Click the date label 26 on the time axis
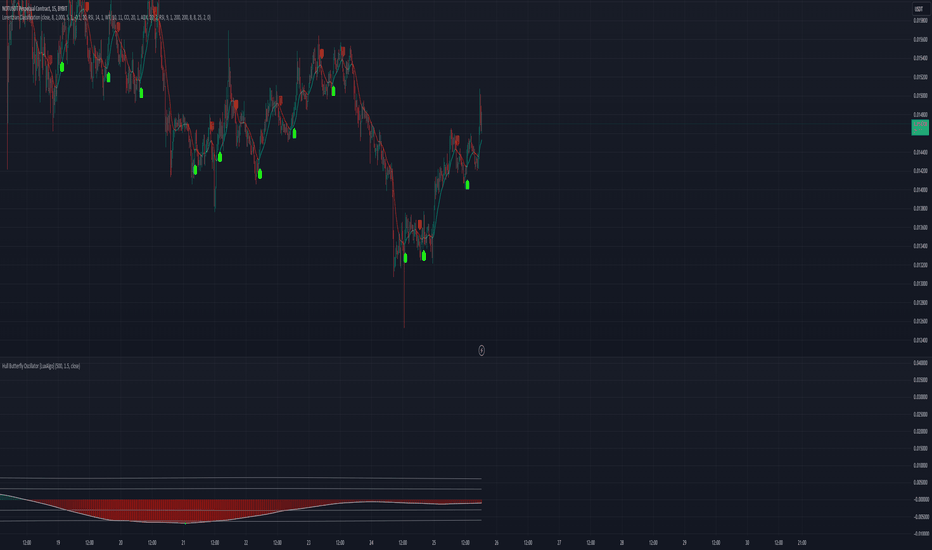 click(496, 543)
